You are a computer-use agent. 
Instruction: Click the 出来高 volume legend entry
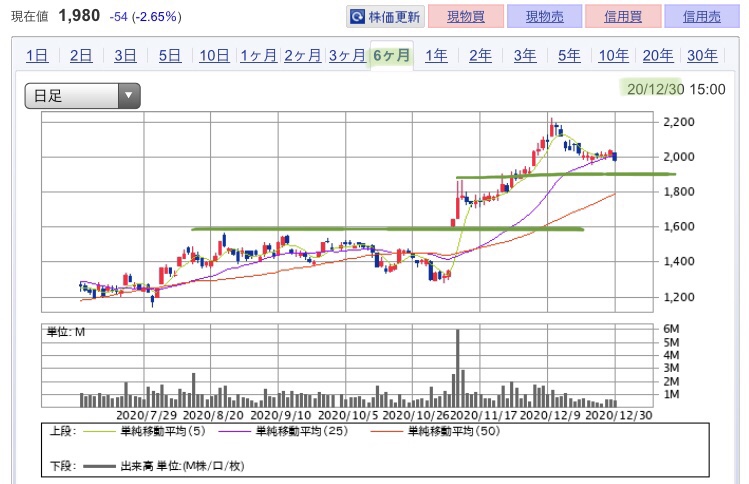[164, 466]
